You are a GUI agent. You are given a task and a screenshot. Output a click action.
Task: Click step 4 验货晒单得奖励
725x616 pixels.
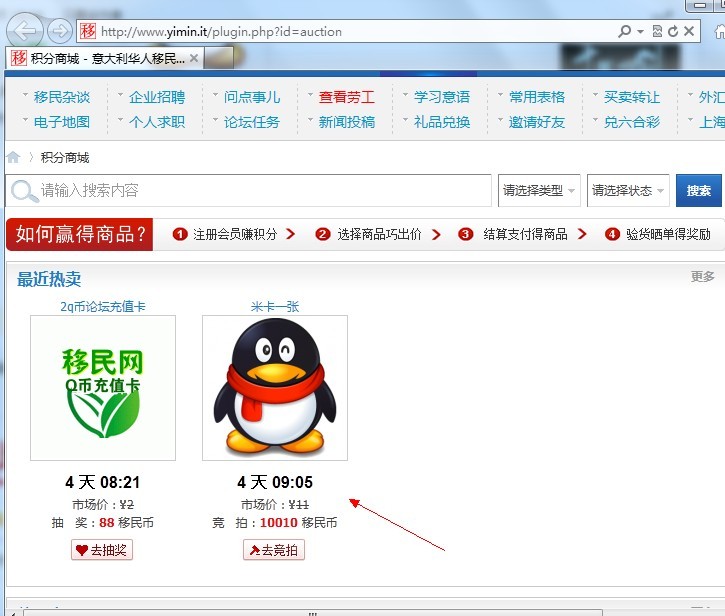coord(657,234)
